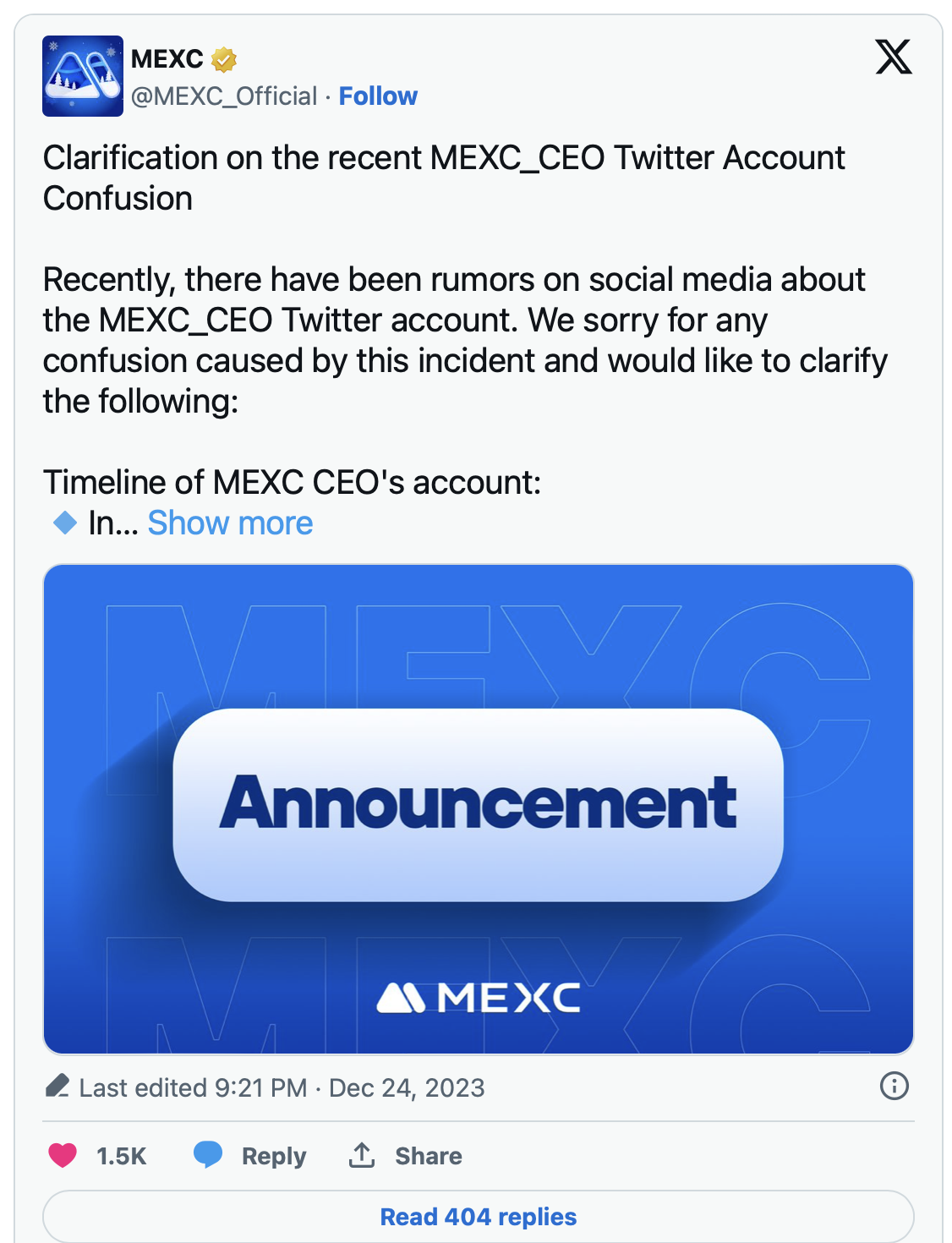Click the share upload arrow icon

(x=362, y=1154)
